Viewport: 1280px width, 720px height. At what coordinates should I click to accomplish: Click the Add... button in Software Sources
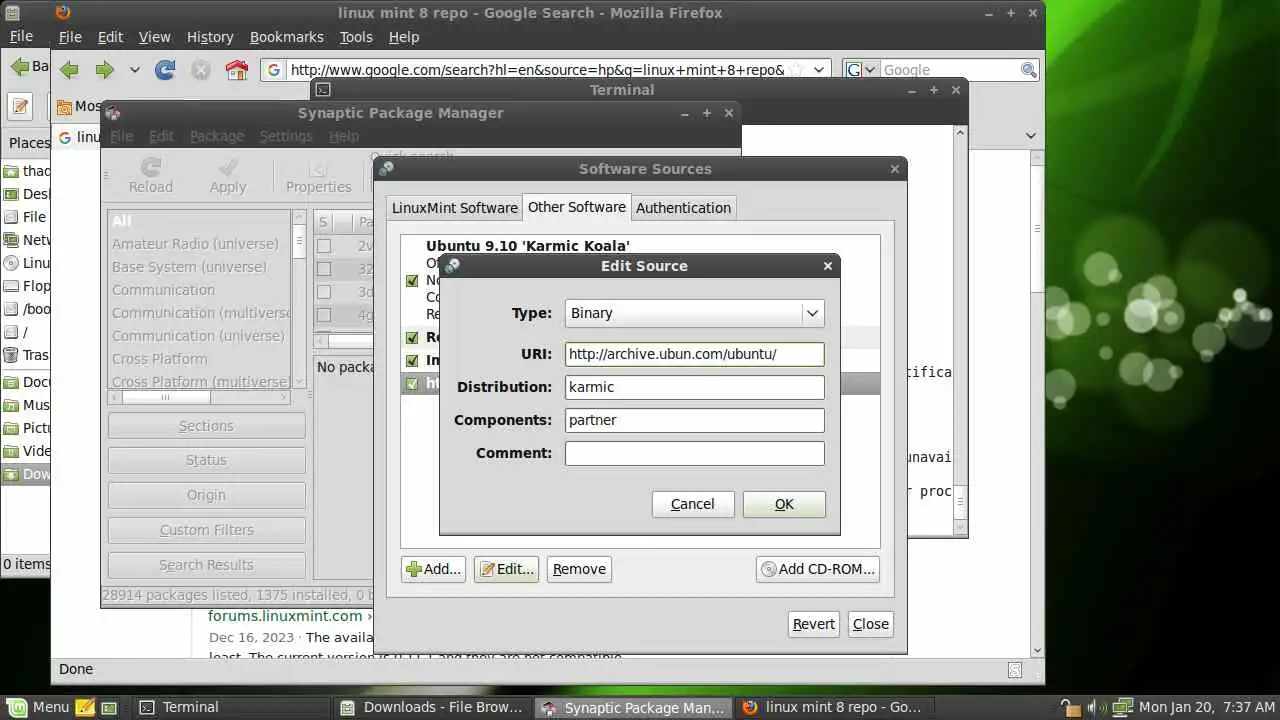(433, 569)
